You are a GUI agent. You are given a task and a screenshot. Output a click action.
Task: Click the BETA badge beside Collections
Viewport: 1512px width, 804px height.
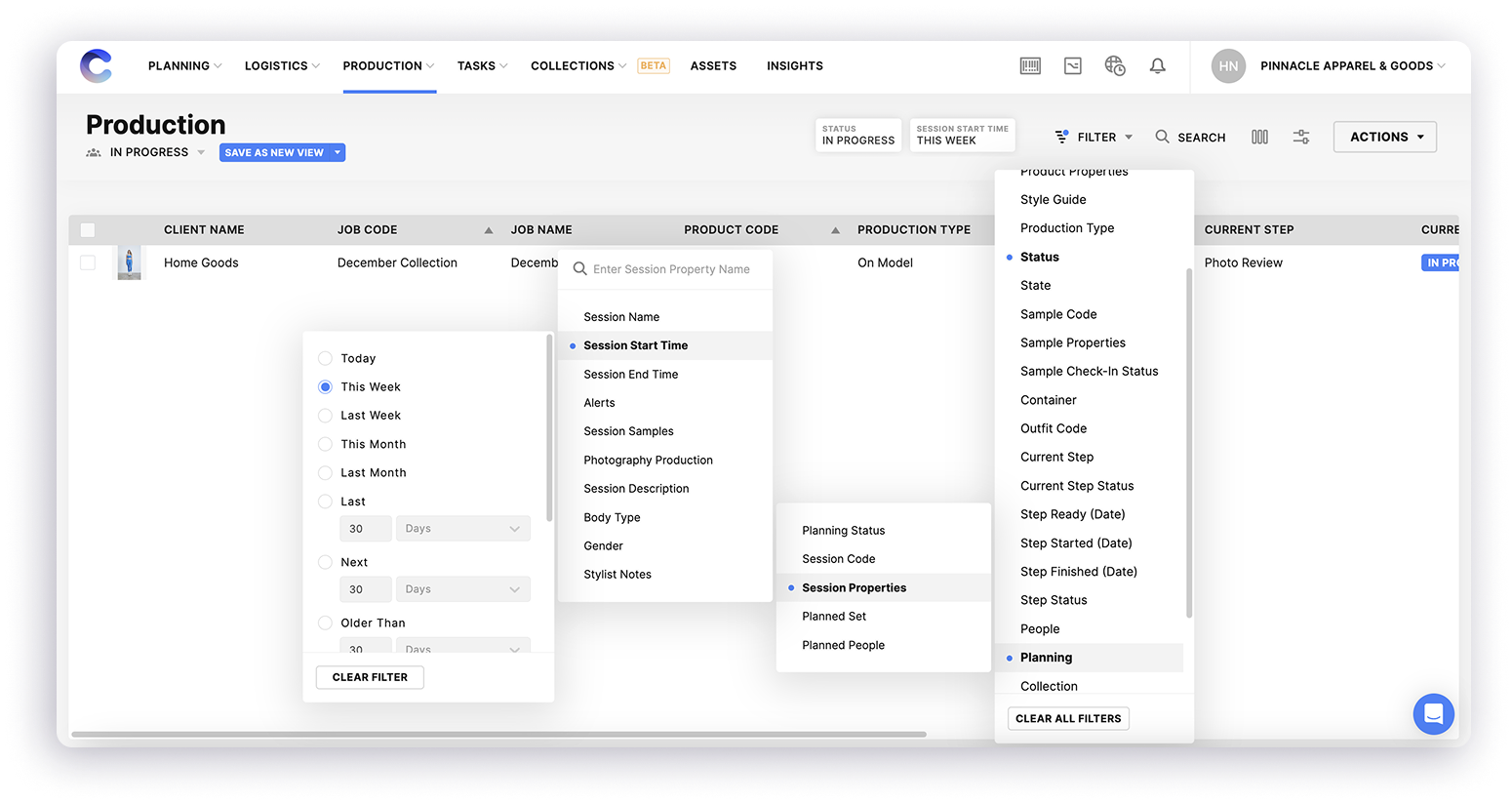654,66
